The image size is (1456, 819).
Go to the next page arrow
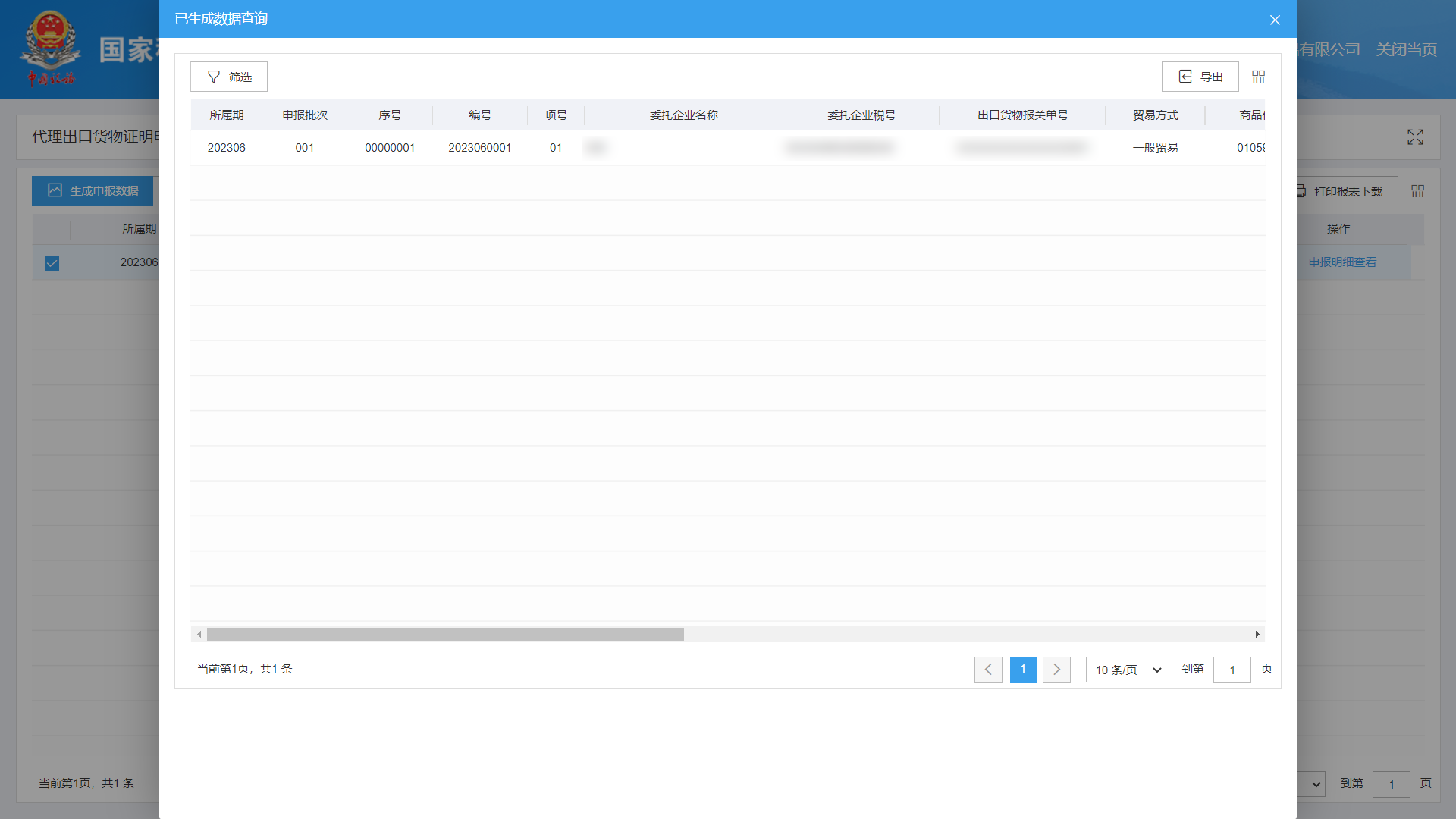click(x=1056, y=670)
